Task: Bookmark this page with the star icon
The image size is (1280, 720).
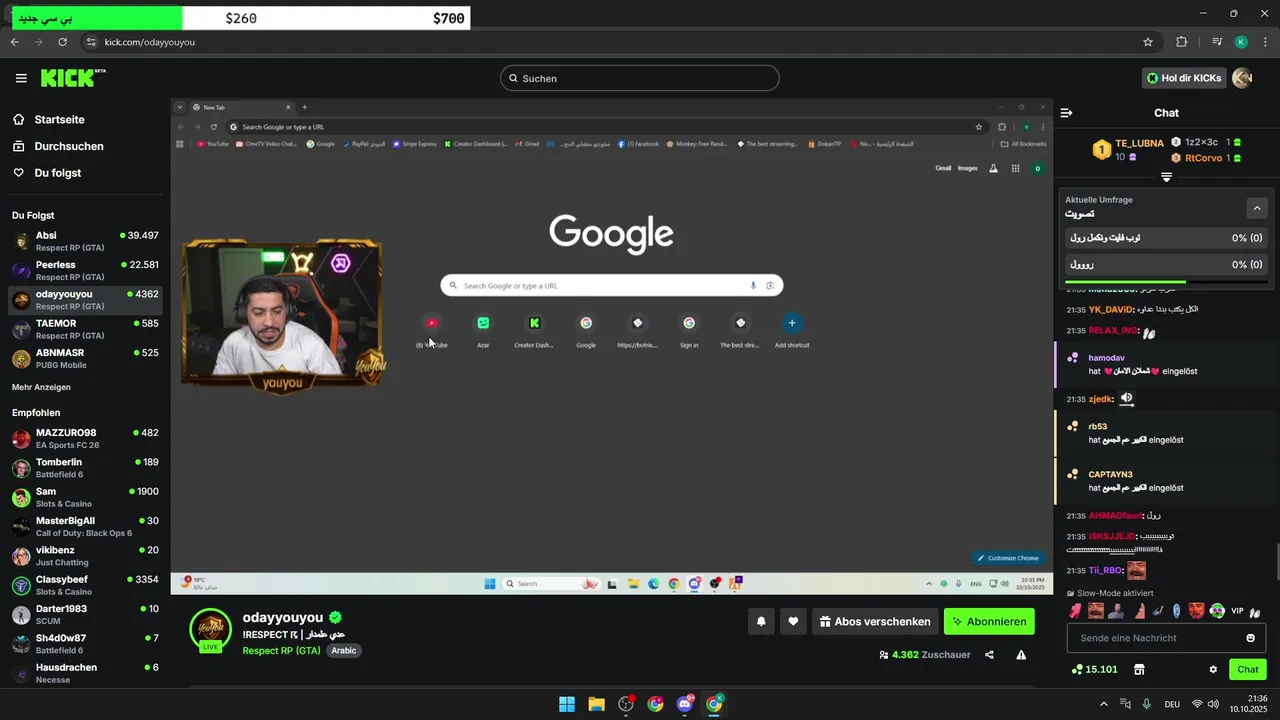Action: click(1148, 42)
